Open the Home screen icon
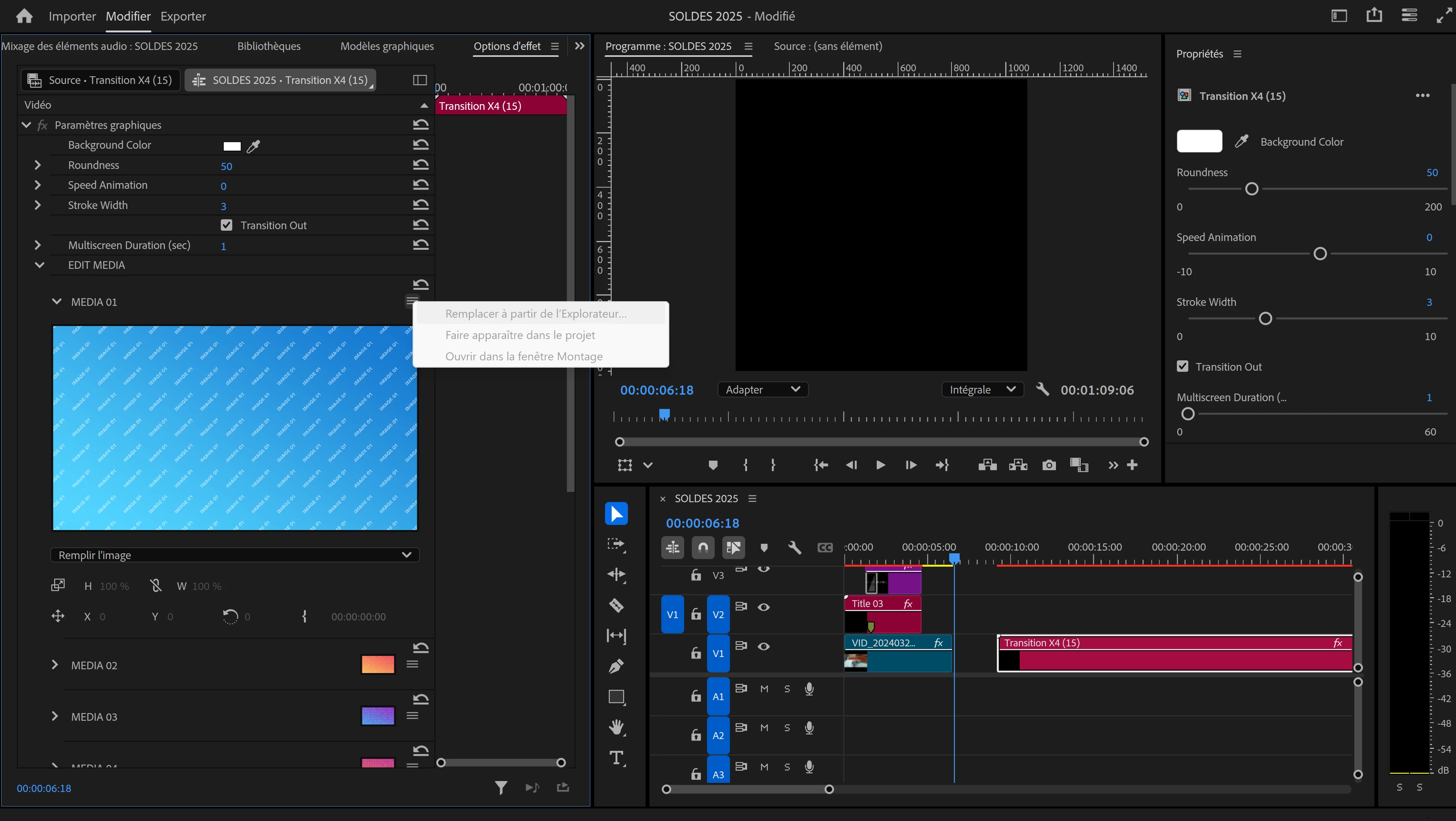This screenshot has height=821, width=1456. pyautogui.click(x=24, y=16)
